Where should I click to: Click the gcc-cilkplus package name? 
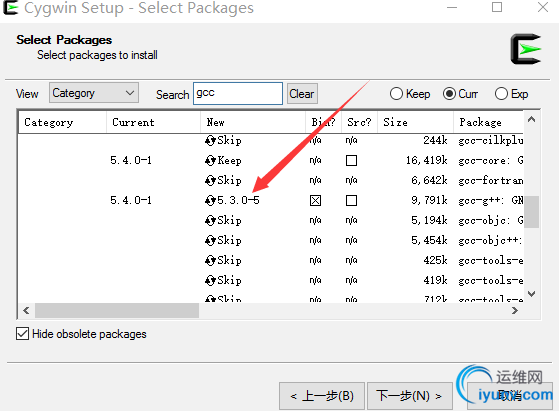click(491, 141)
